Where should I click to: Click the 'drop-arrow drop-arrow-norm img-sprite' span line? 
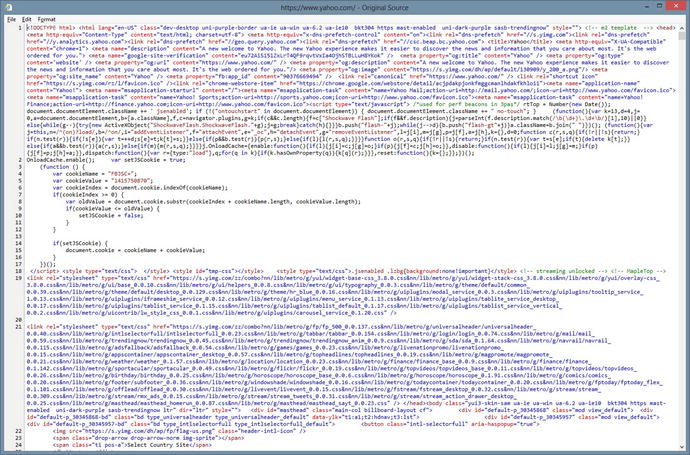148,438
